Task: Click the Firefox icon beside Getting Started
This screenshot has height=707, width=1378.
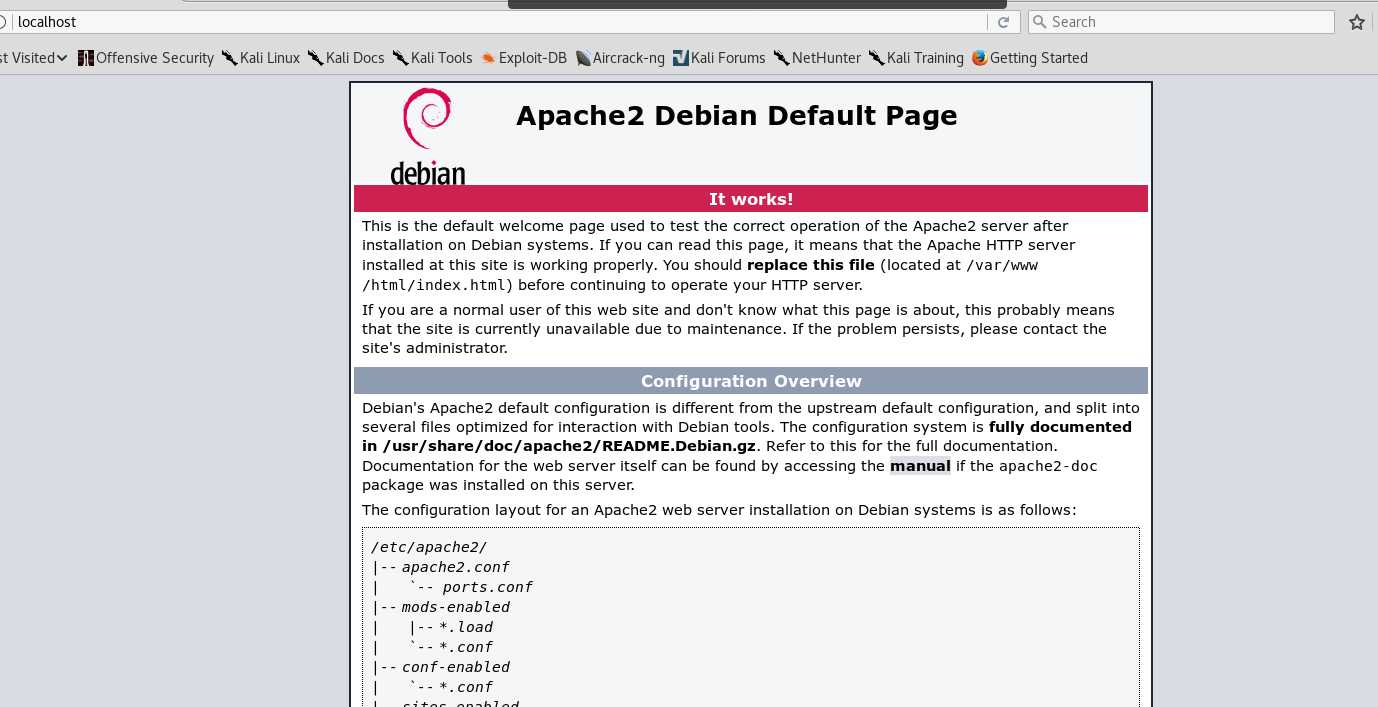Action: pyautogui.click(x=979, y=58)
